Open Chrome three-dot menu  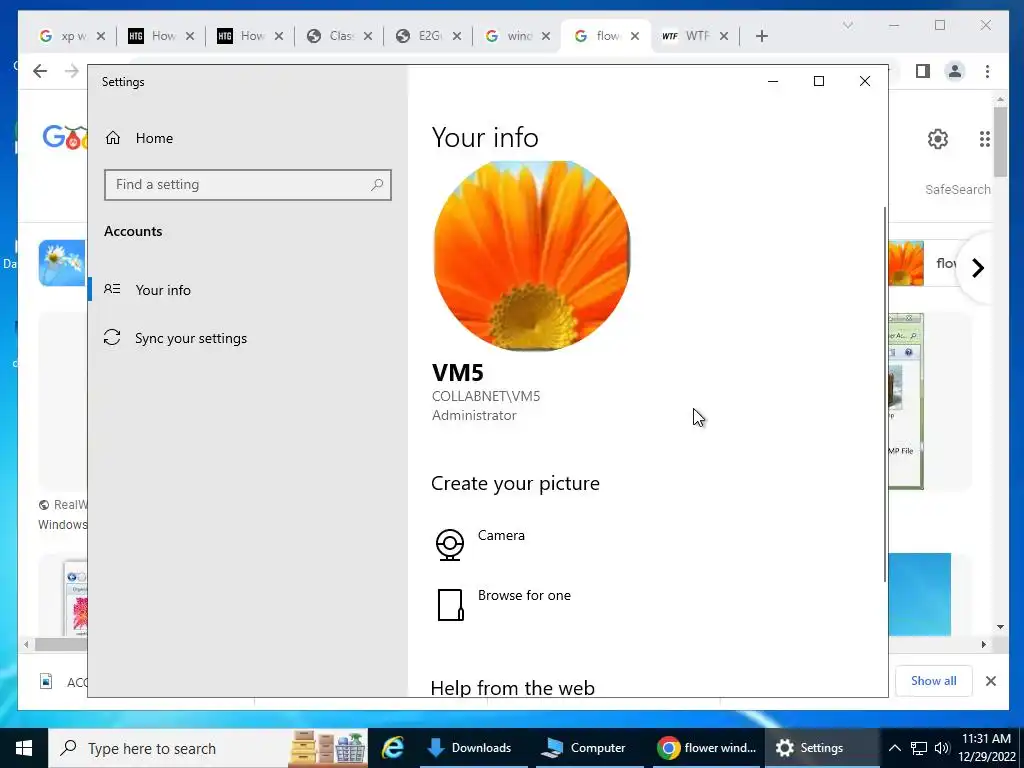coord(987,71)
